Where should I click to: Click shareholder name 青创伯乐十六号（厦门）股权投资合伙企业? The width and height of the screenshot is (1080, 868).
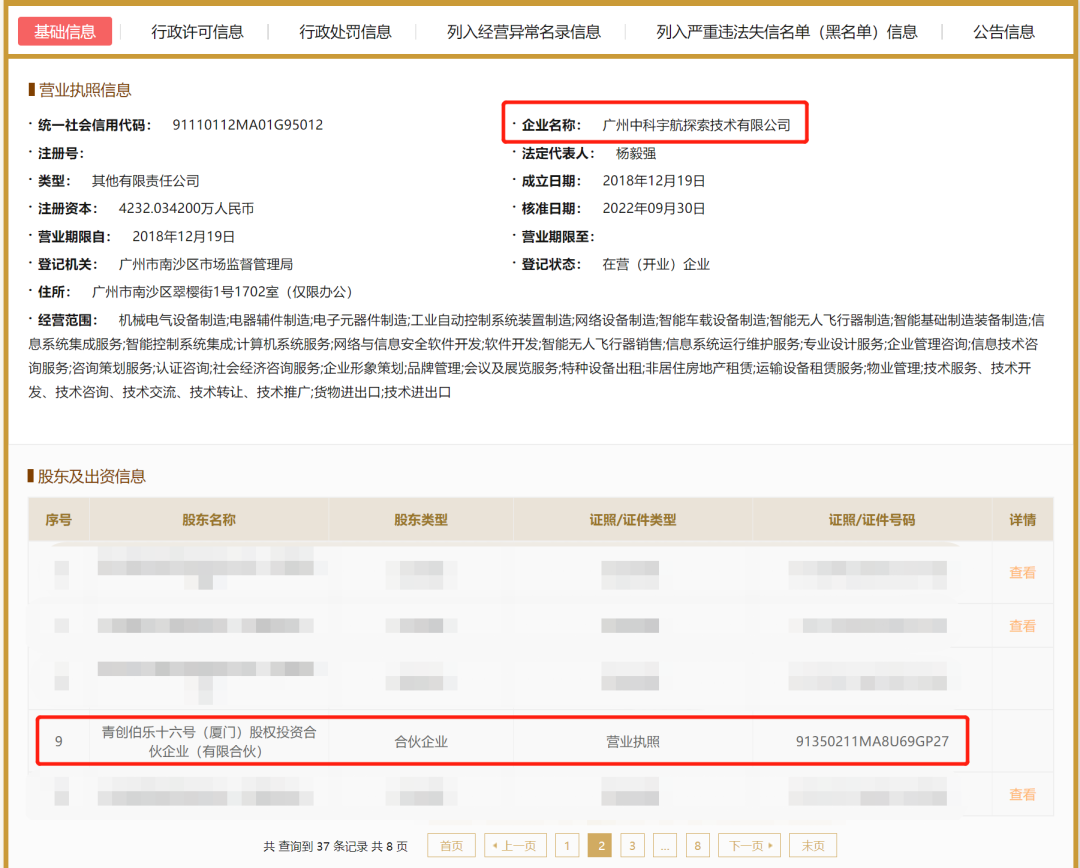click(x=209, y=741)
